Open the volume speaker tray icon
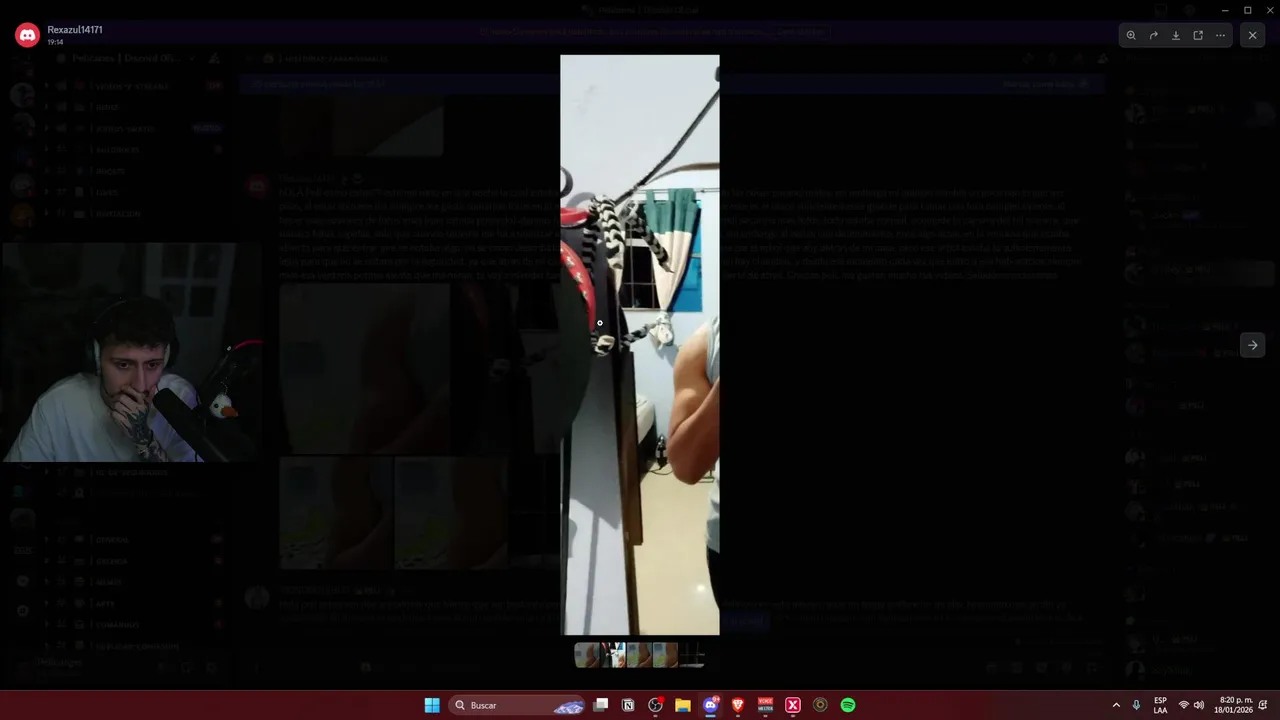This screenshot has width=1280, height=720. pos(1198,705)
